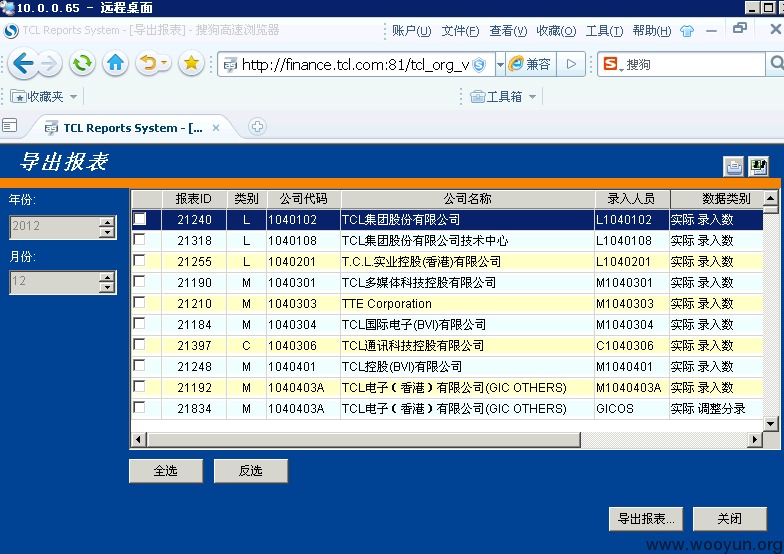Click the 反选 invert selection button
Screen dimensions: 784x554
pyautogui.click(x=251, y=470)
